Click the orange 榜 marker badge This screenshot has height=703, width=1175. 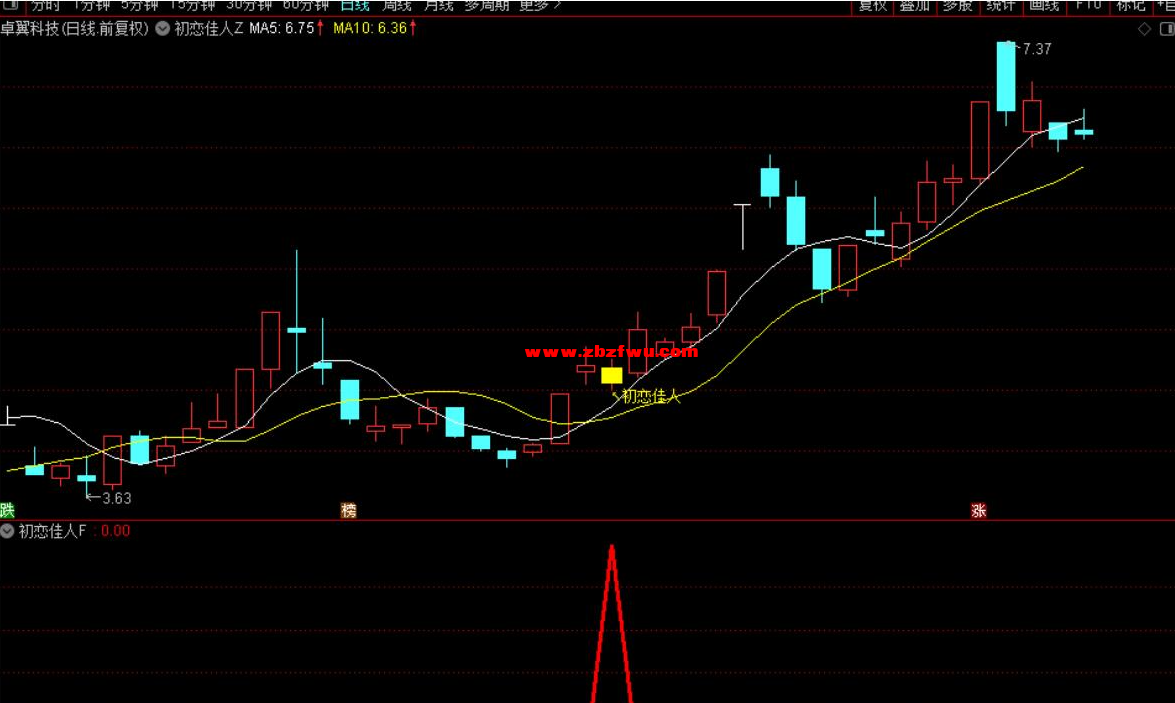[348, 511]
